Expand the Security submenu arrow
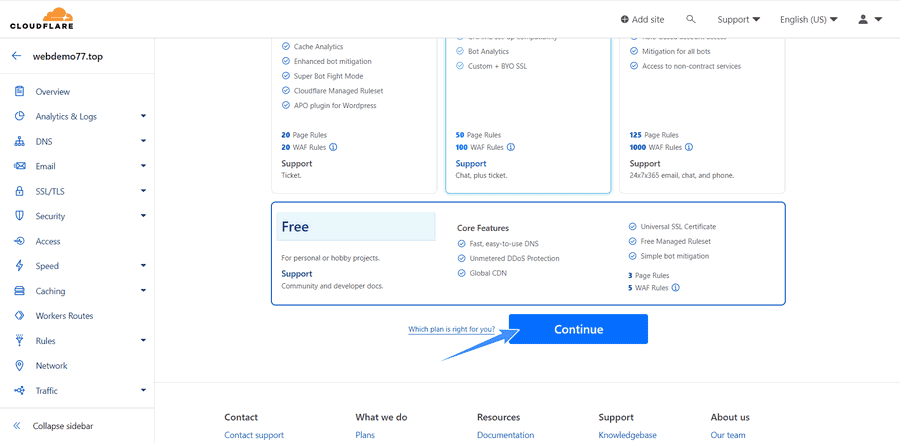 (143, 216)
